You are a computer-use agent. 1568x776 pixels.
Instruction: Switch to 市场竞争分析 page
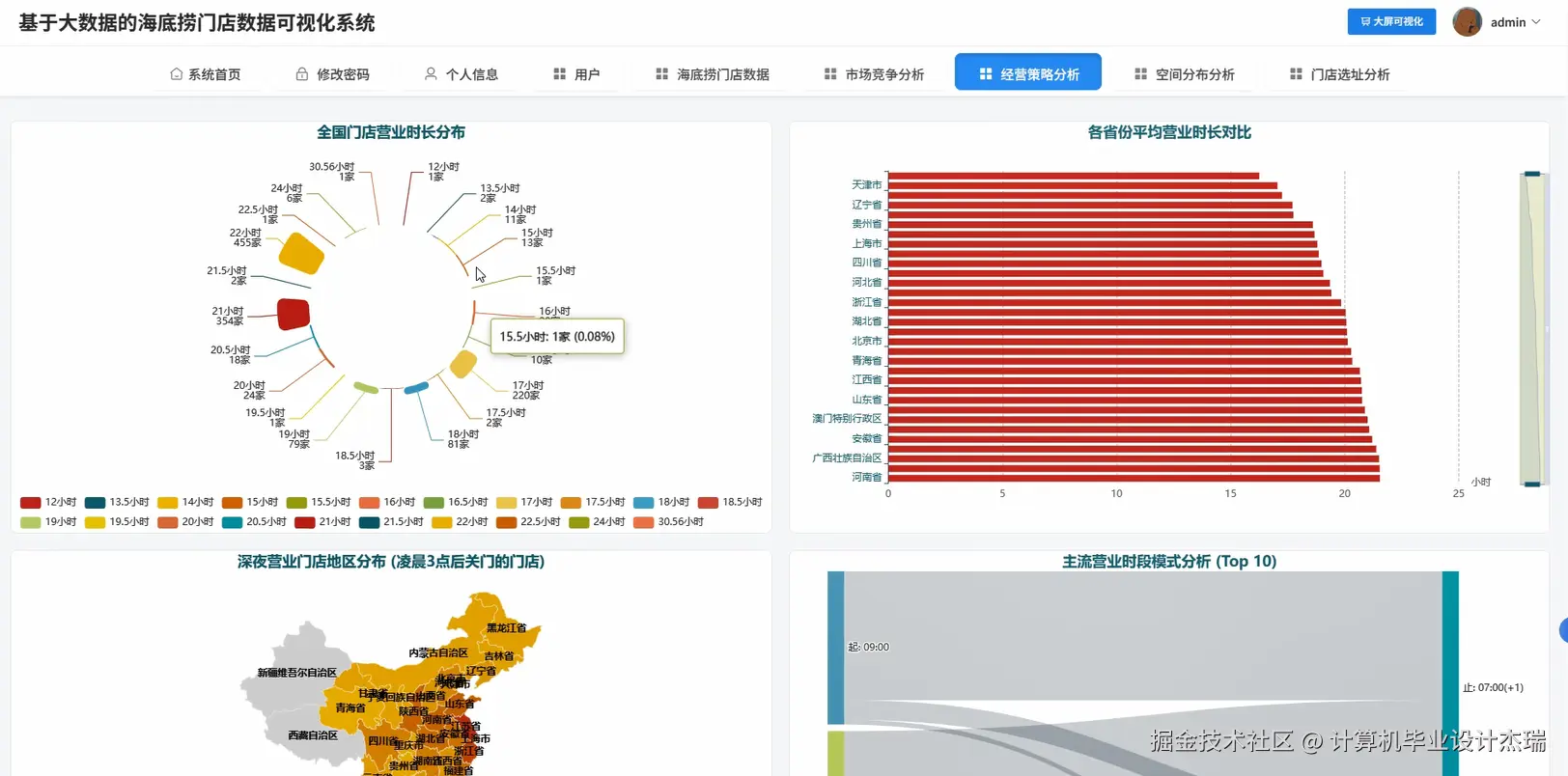[875, 74]
